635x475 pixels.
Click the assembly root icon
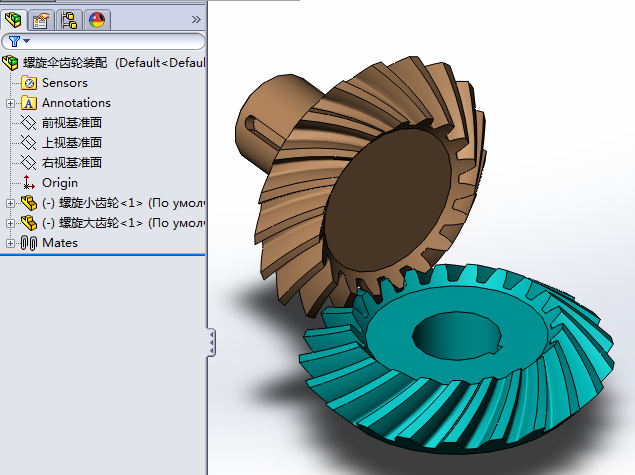[x=10, y=63]
